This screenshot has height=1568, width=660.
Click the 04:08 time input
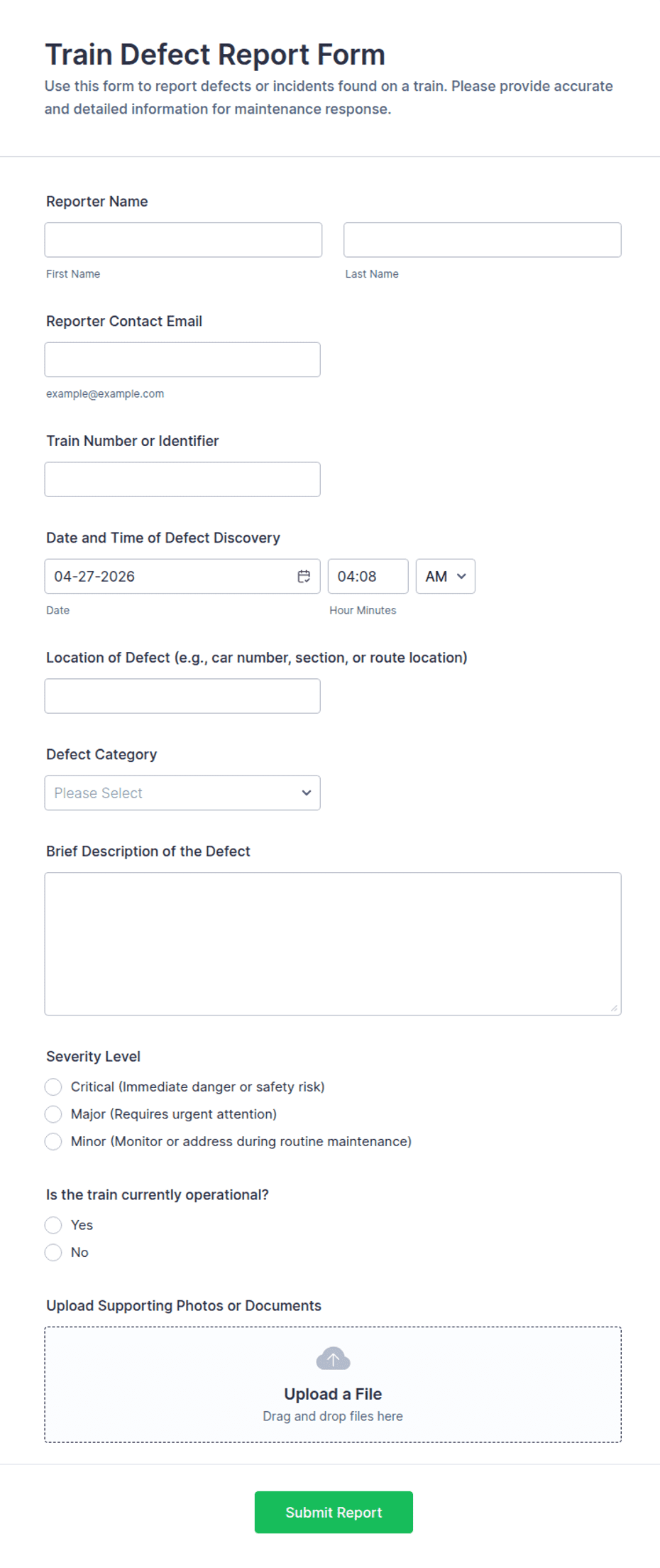(x=368, y=576)
